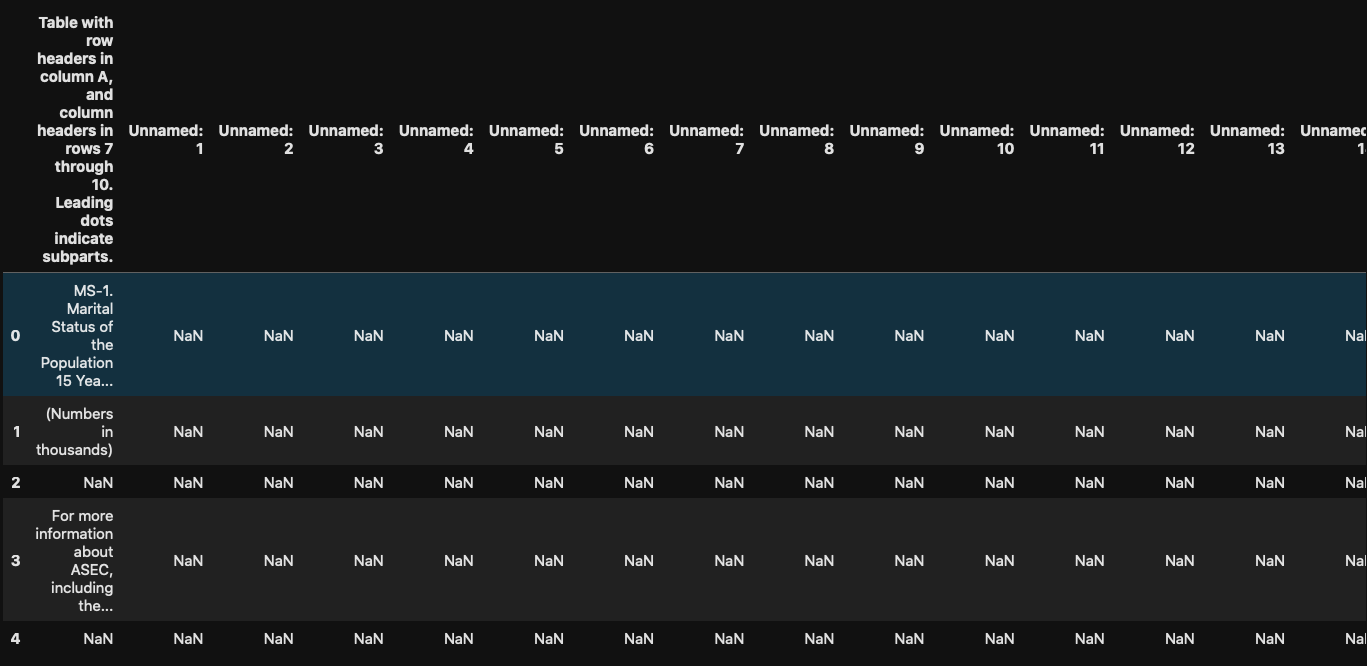Viewport: 1367px width, 666px height.
Task: Click row index 4
Action: pyautogui.click(x=15, y=639)
